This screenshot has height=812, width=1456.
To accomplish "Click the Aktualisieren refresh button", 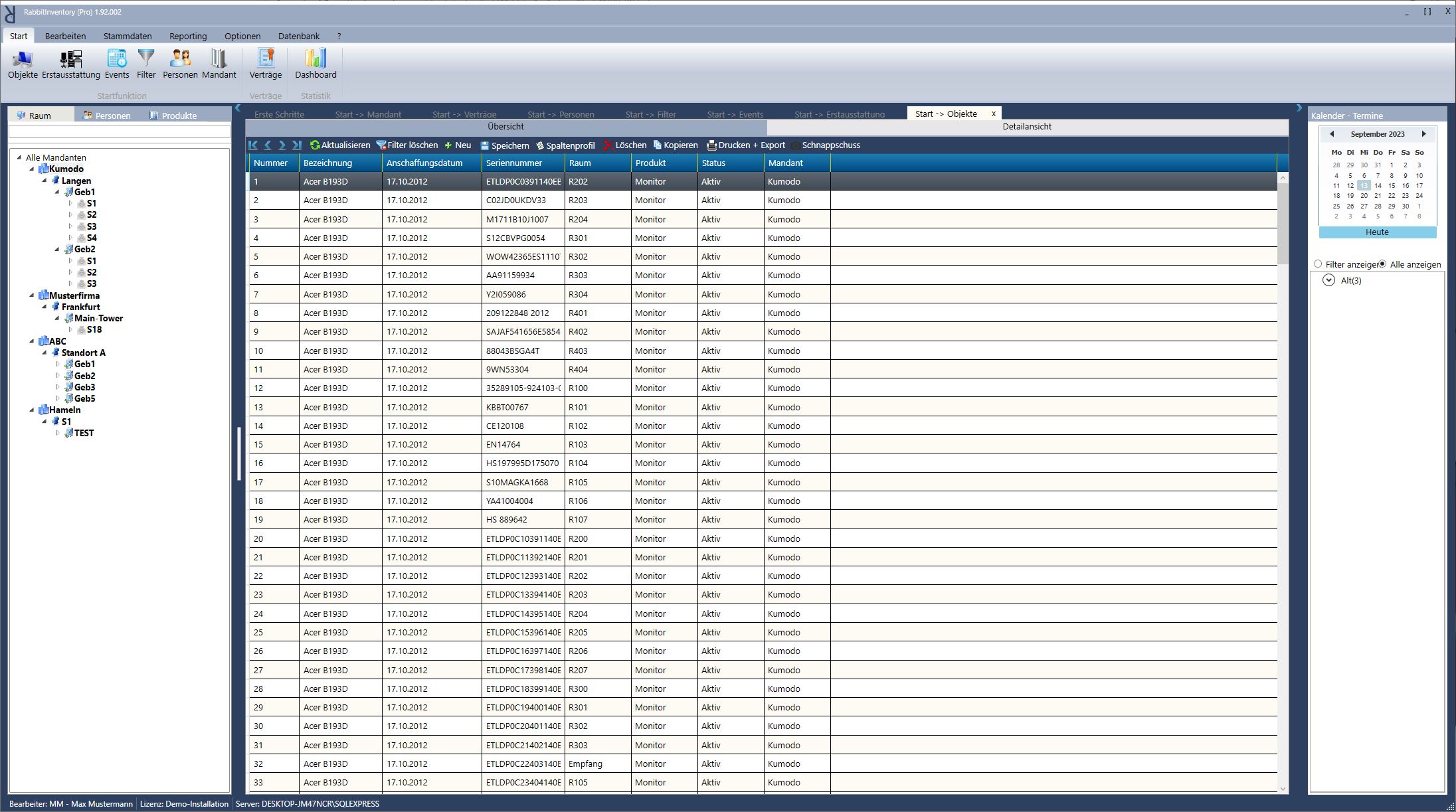I will 340,145.
